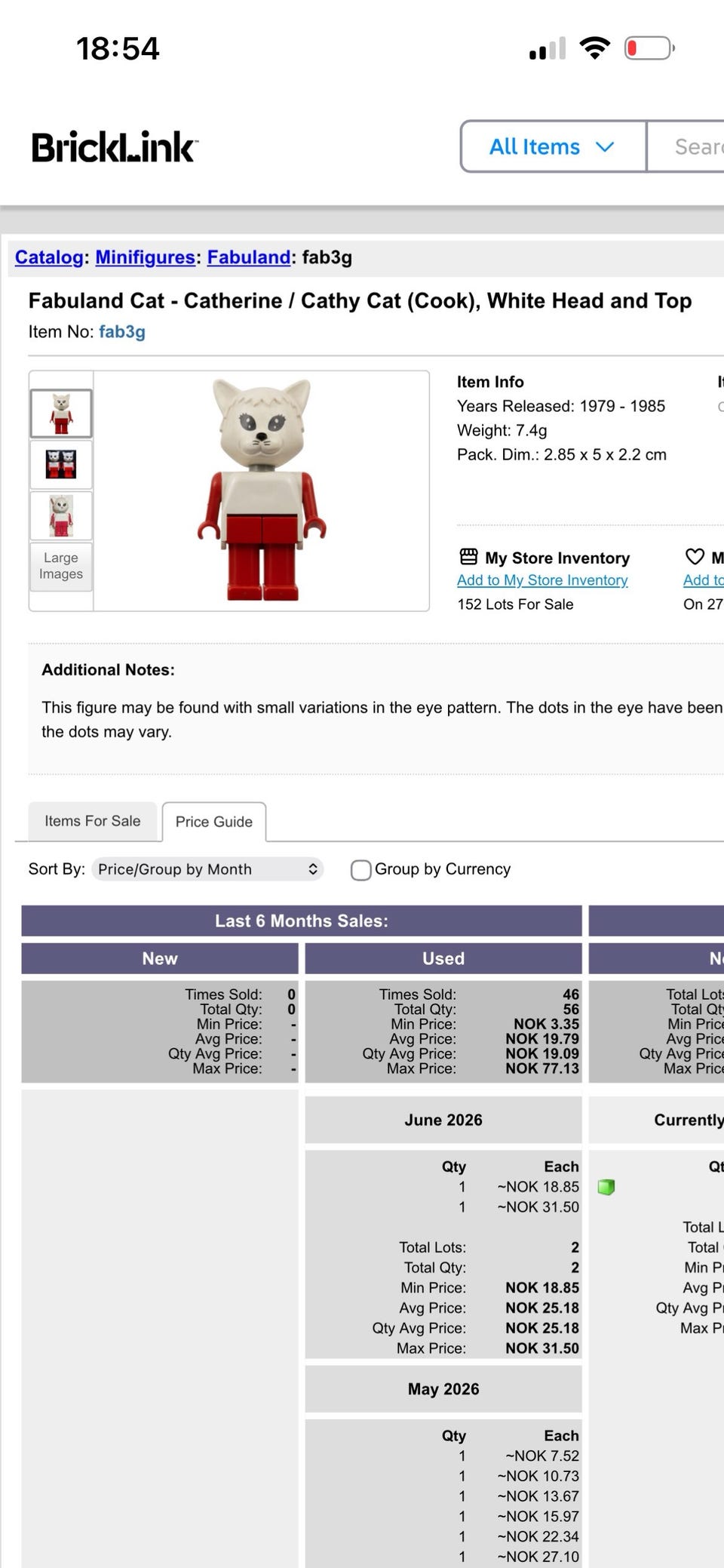The height and width of the screenshot is (1568, 724).
Task: Click the May 2026 month heading
Action: [443, 1389]
